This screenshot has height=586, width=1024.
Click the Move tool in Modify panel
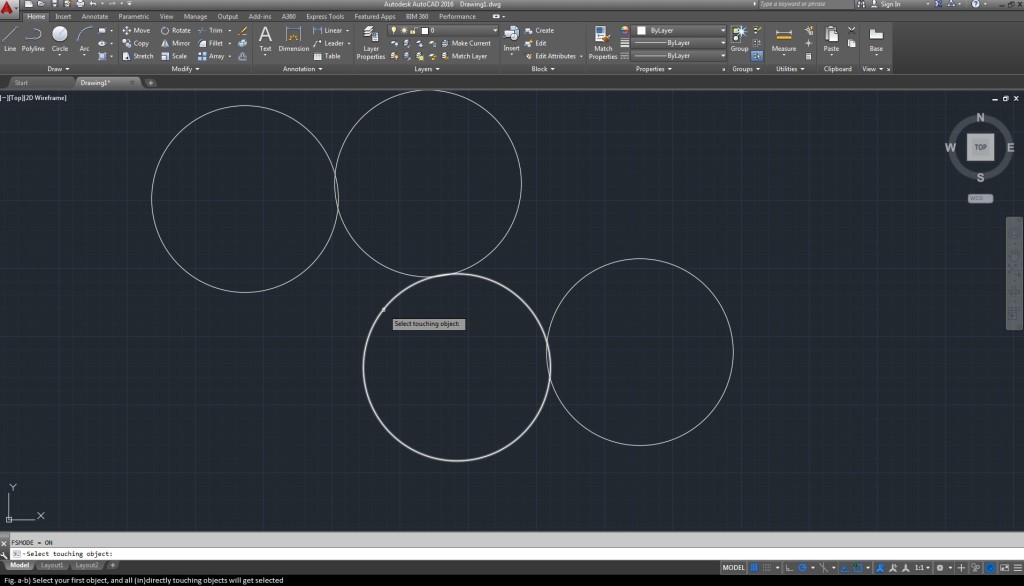[135, 31]
